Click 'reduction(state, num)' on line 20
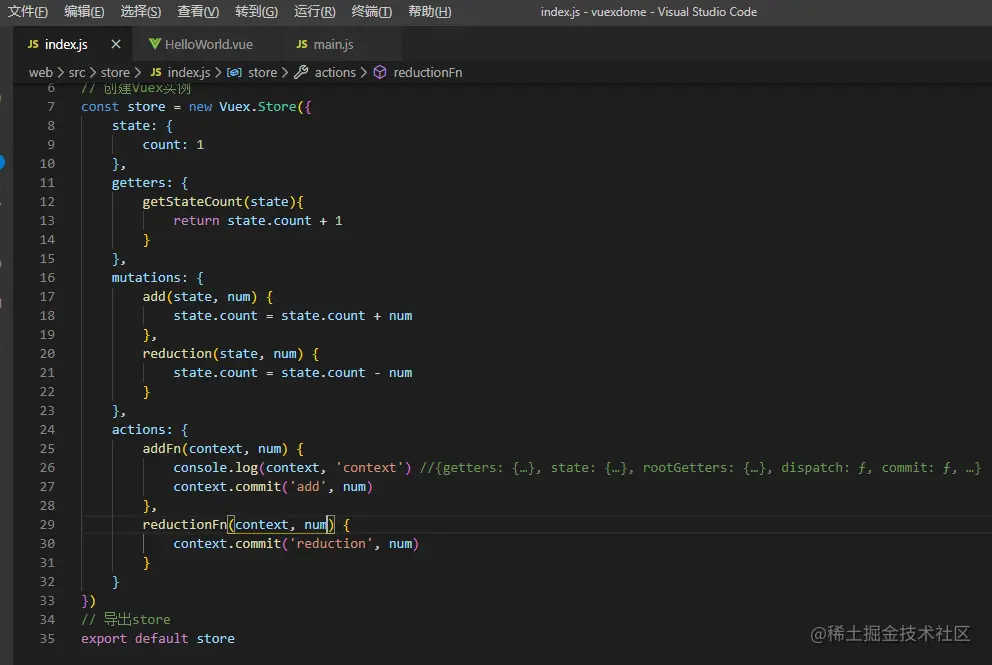992x665 pixels. (x=223, y=353)
